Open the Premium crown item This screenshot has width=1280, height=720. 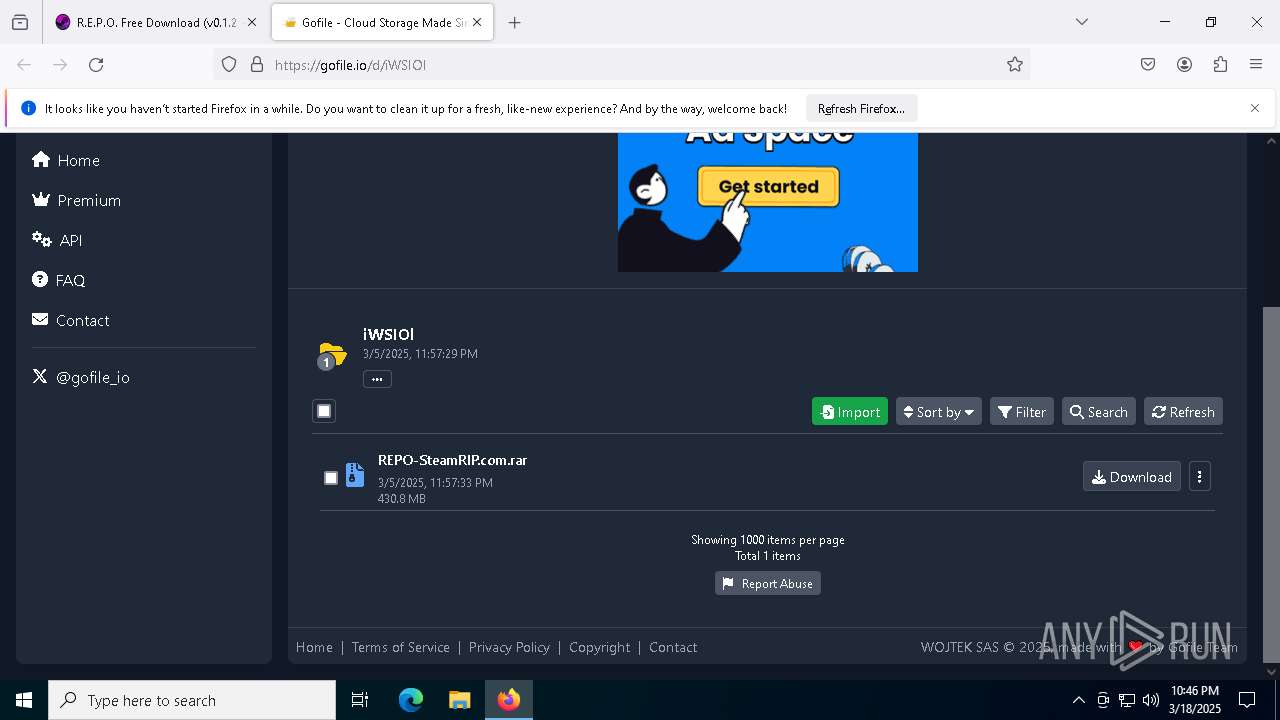(x=76, y=200)
